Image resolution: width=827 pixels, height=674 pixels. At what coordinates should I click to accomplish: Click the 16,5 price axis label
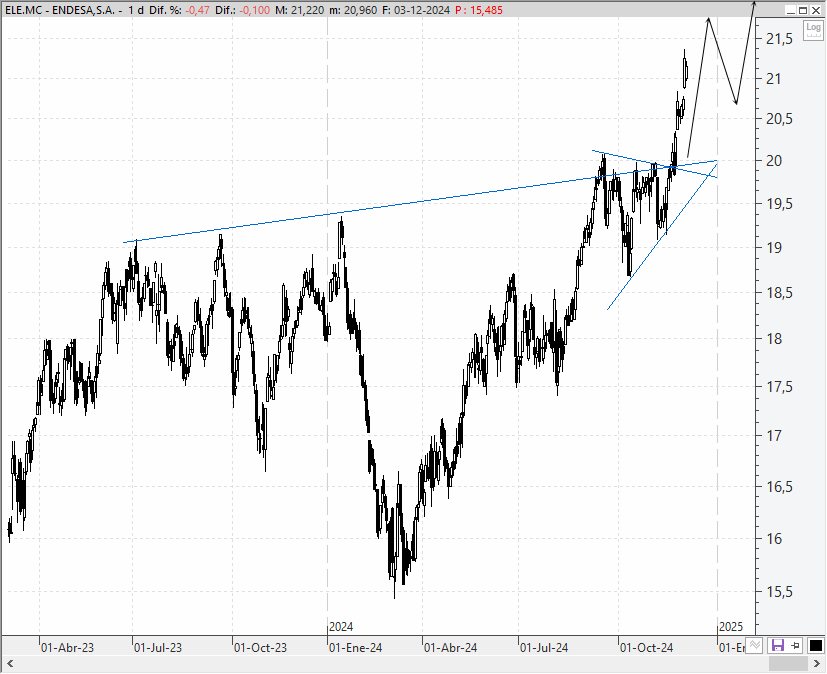[780, 486]
